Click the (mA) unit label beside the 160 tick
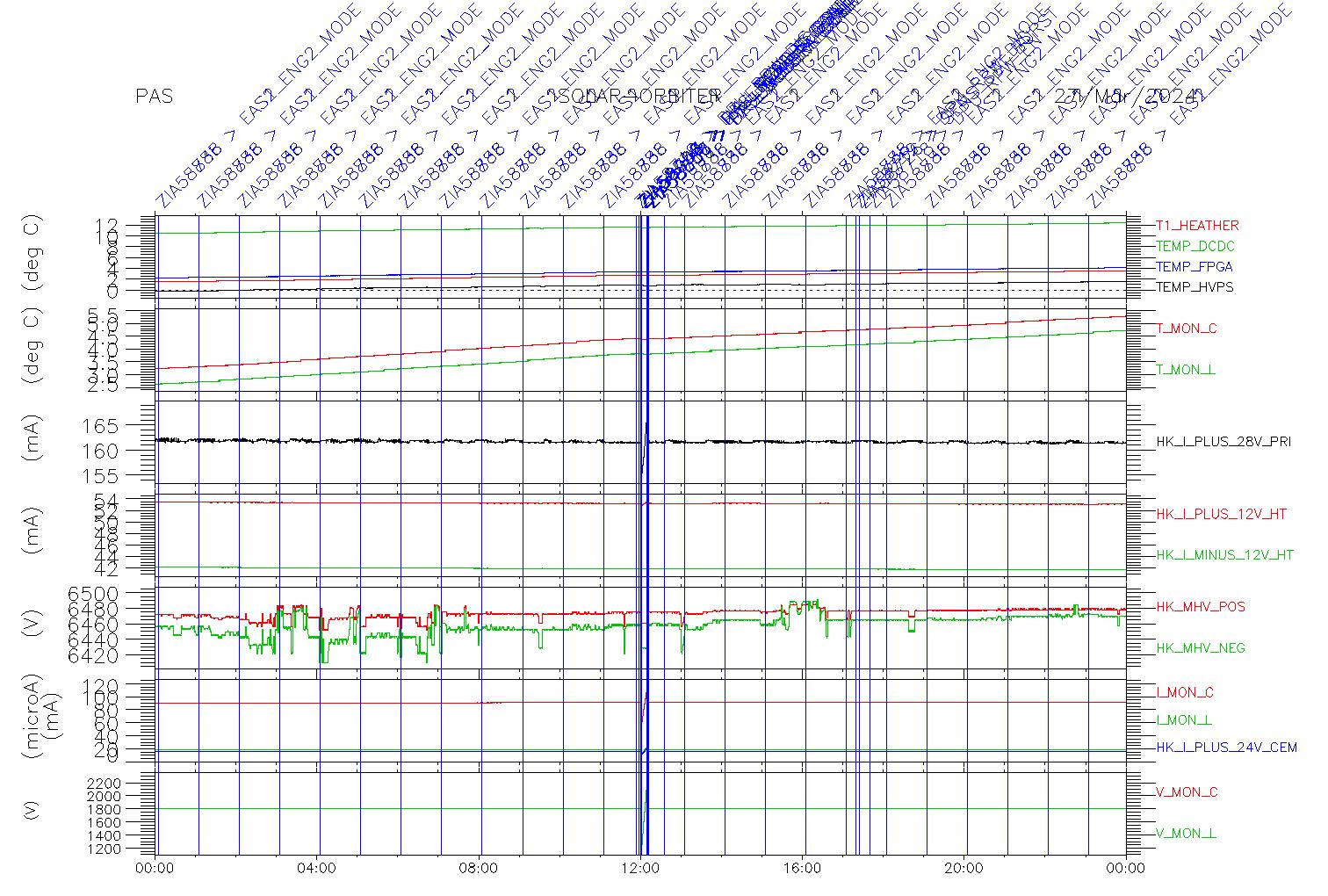1328x896 pixels. click(33, 439)
